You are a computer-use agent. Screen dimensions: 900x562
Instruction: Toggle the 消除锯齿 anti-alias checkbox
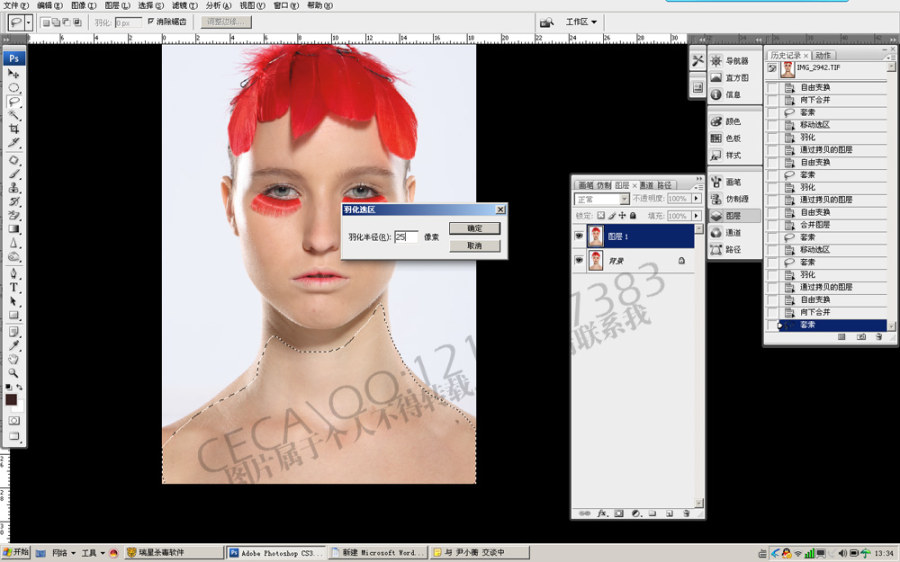click(151, 21)
